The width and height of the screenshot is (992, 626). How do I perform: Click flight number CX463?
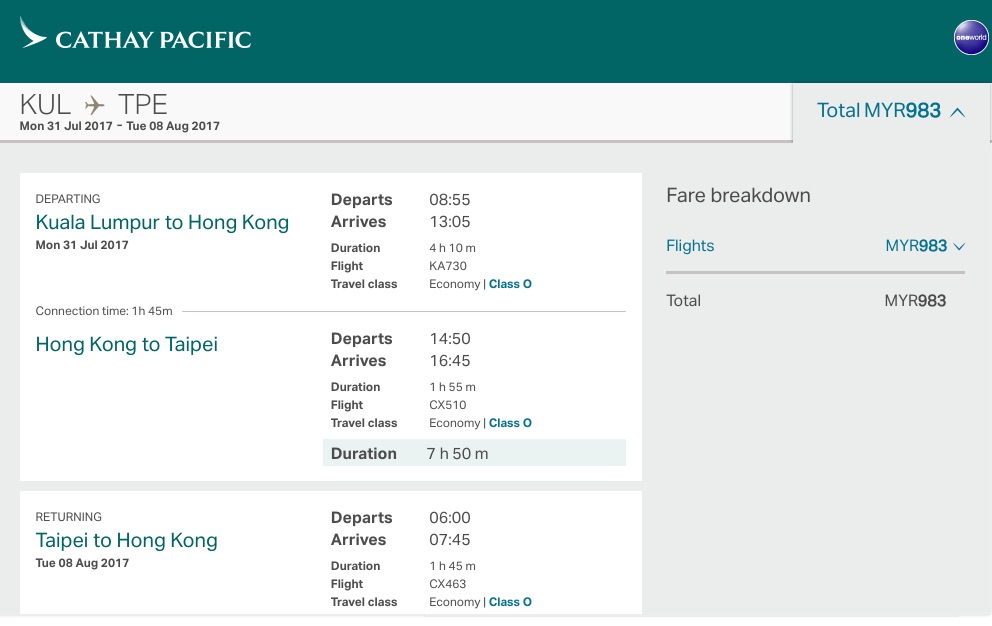point(447,584)
